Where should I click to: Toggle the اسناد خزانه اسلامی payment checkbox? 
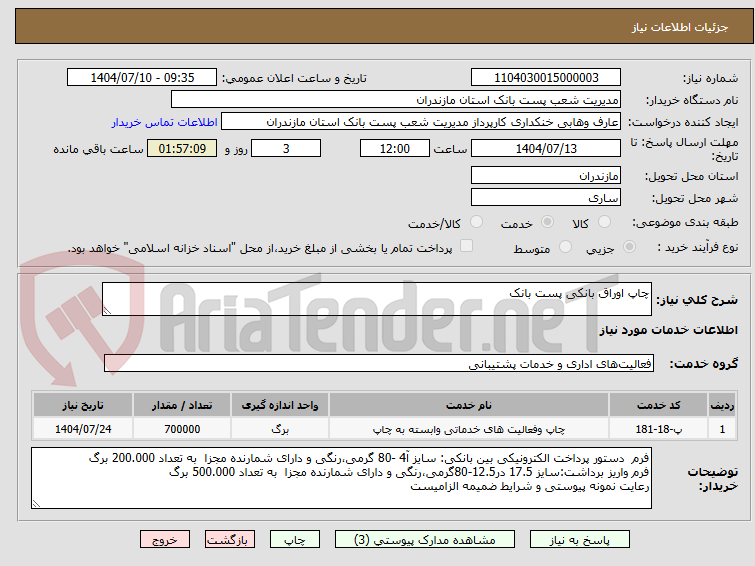[x=466, y=246]
